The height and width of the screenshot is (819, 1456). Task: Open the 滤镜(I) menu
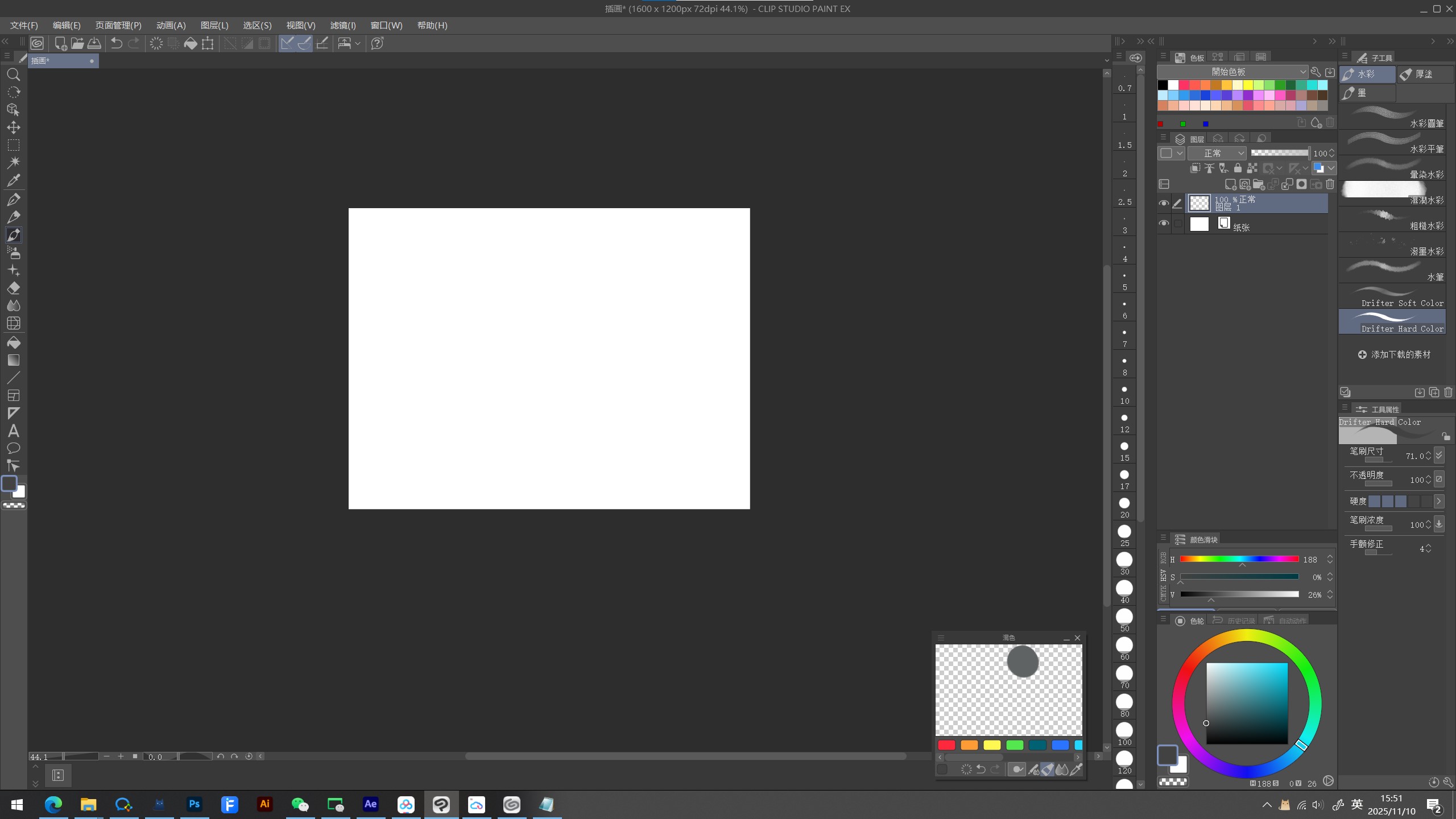tap(342, 26)
